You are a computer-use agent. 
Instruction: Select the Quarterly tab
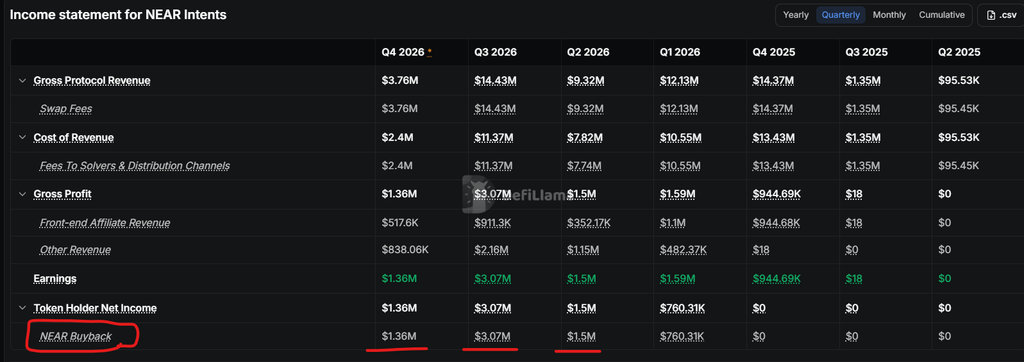click(840, 15)
